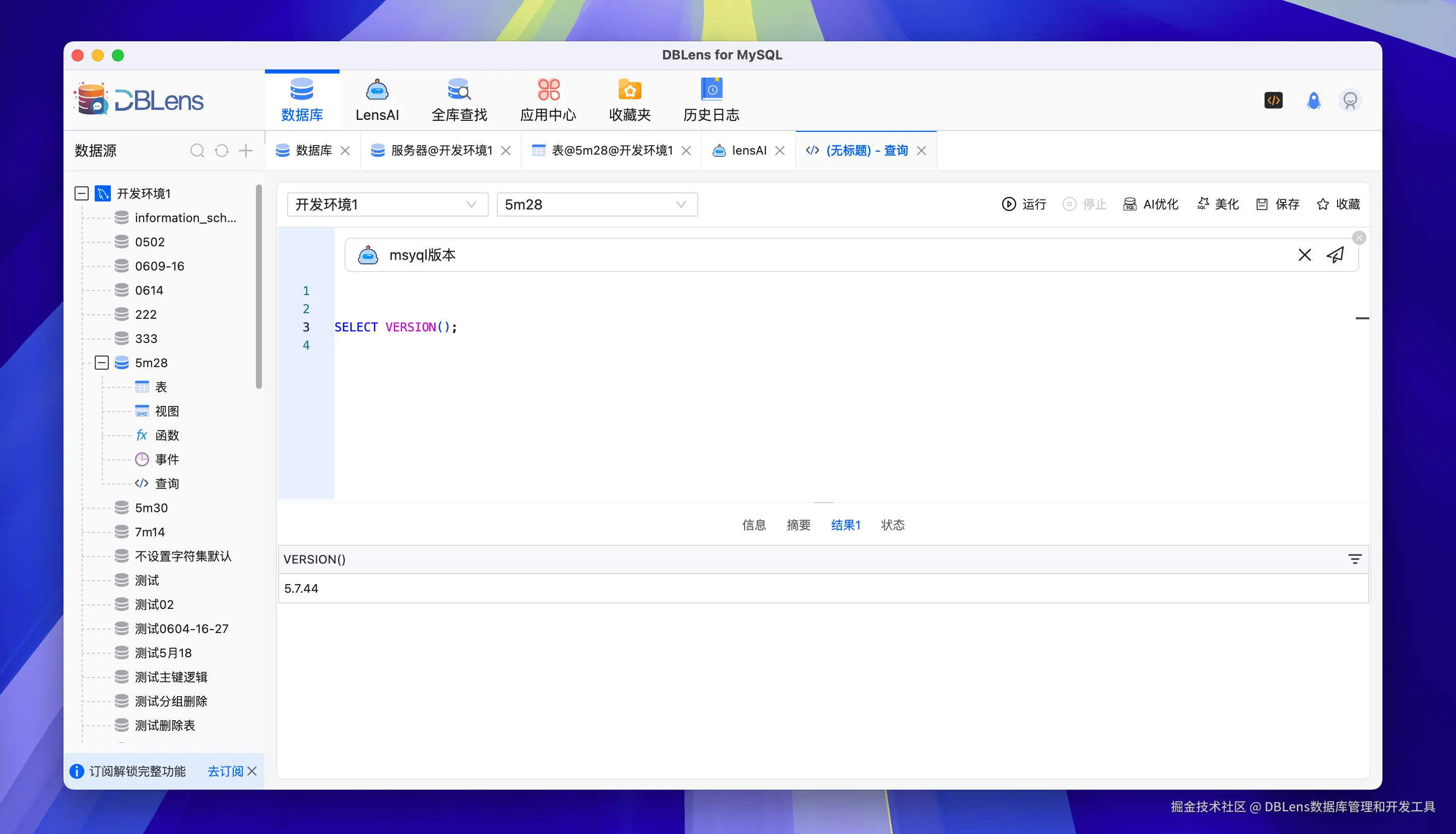The image size is (1456, 834).
Task: Open the 全库查找 global search tool
Action: coord(458,99)
